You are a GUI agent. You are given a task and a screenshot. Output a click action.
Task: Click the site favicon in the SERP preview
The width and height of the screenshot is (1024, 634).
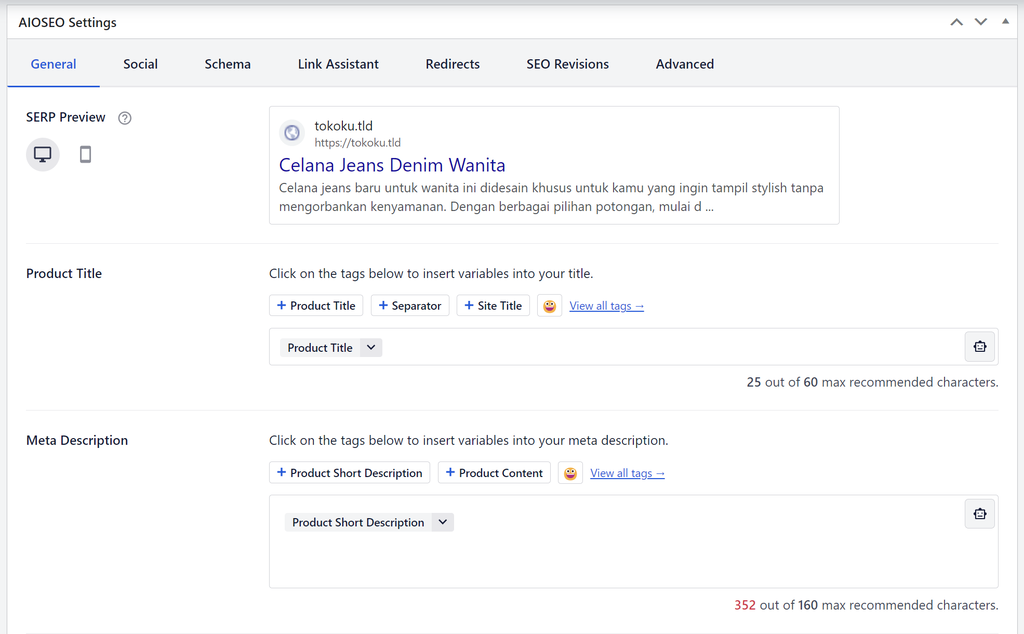pyautogui.click(x=291, y=132)
